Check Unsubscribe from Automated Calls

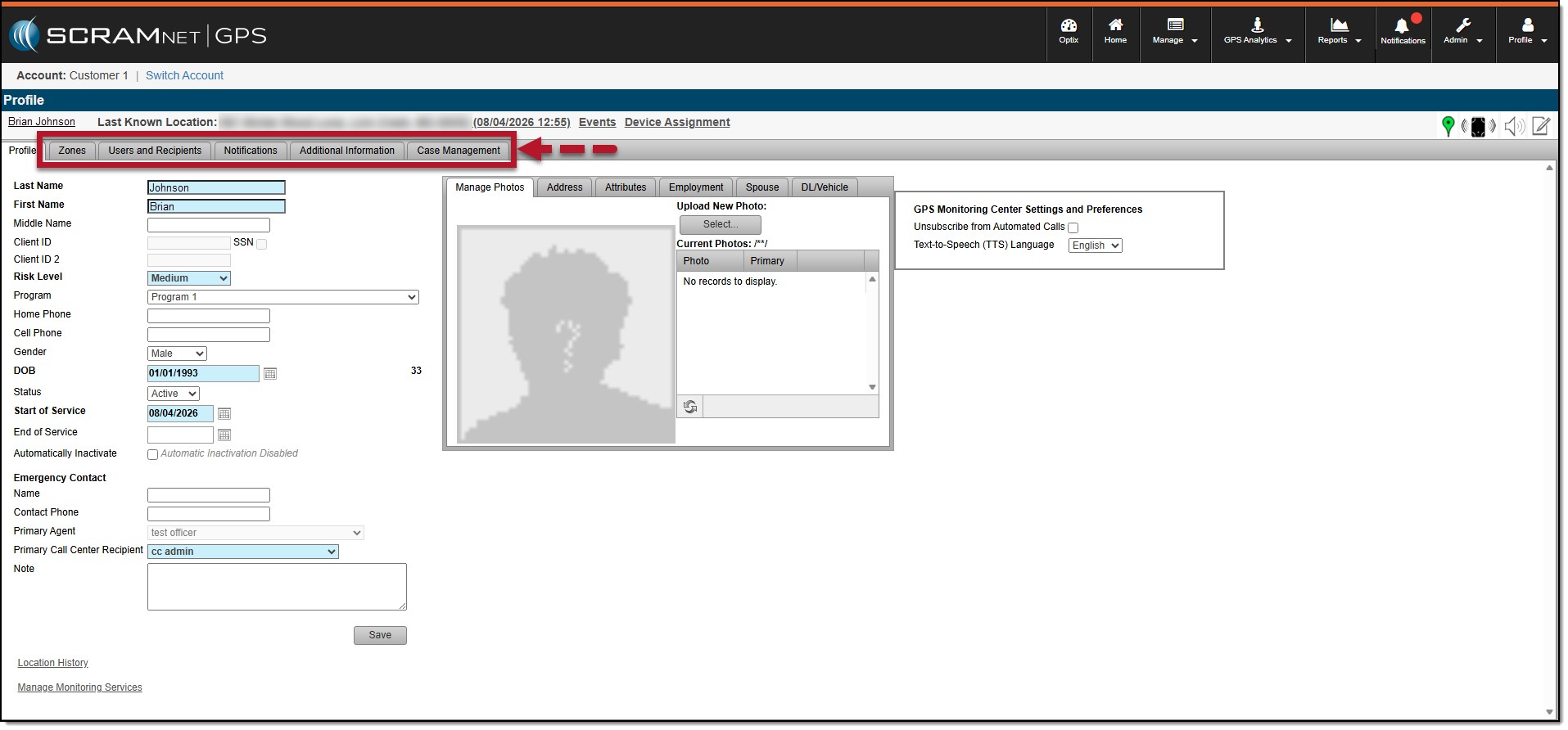pyautogui.click(x=1073, y=228)
